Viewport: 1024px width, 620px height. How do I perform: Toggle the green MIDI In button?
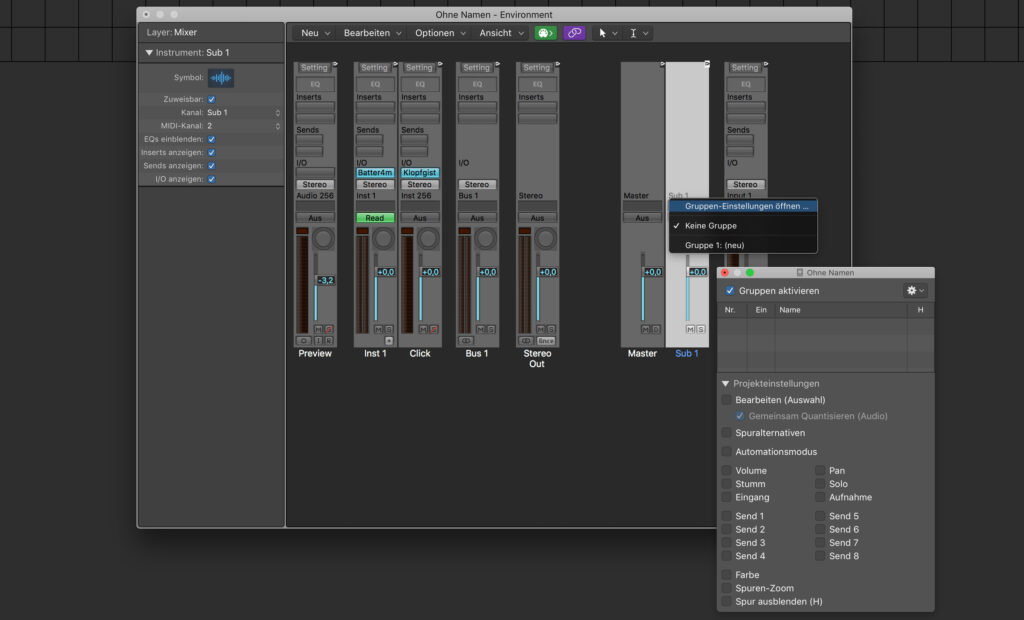click(545, 33)
